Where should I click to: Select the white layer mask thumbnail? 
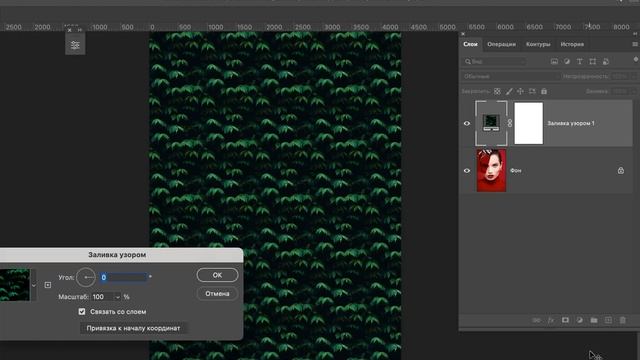[529, 123]
